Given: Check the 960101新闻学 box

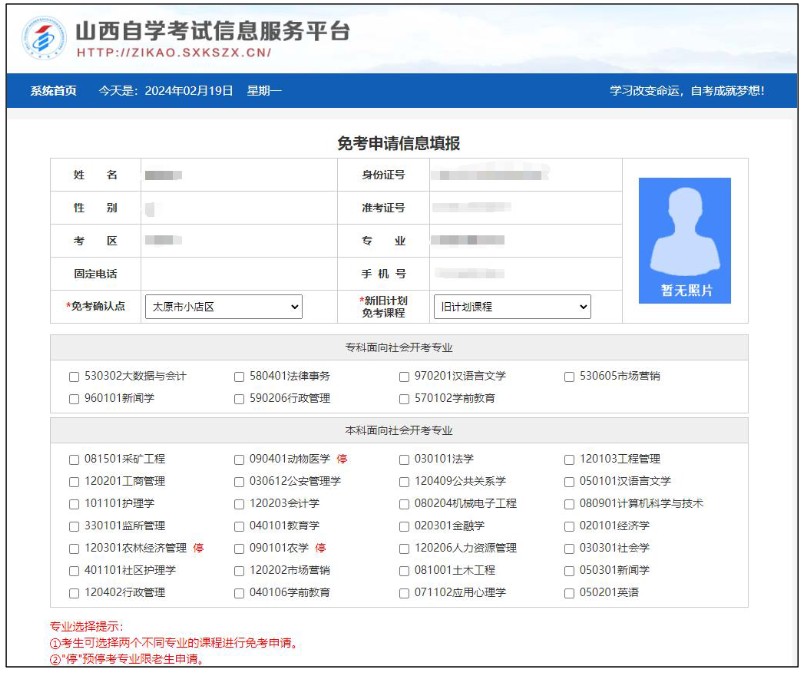Looking at the screenshot, I should (74, 399).
